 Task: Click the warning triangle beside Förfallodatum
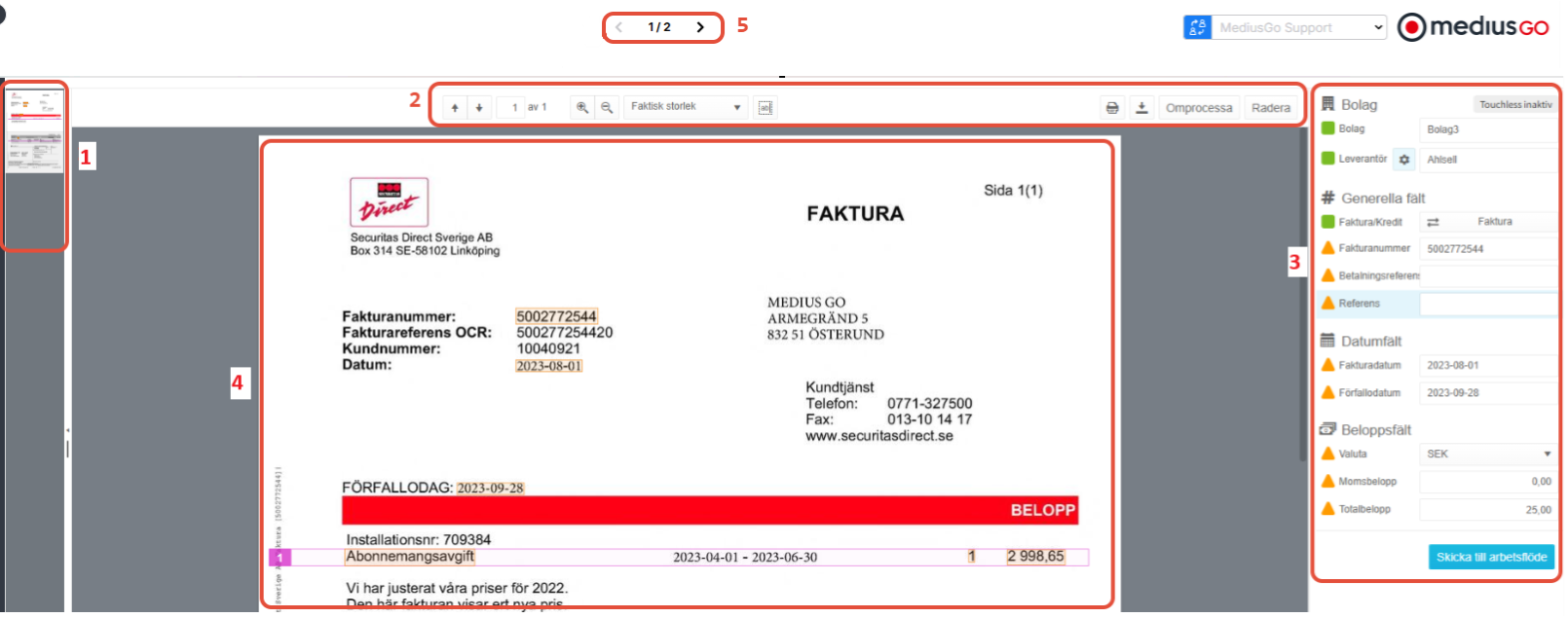1327,392
